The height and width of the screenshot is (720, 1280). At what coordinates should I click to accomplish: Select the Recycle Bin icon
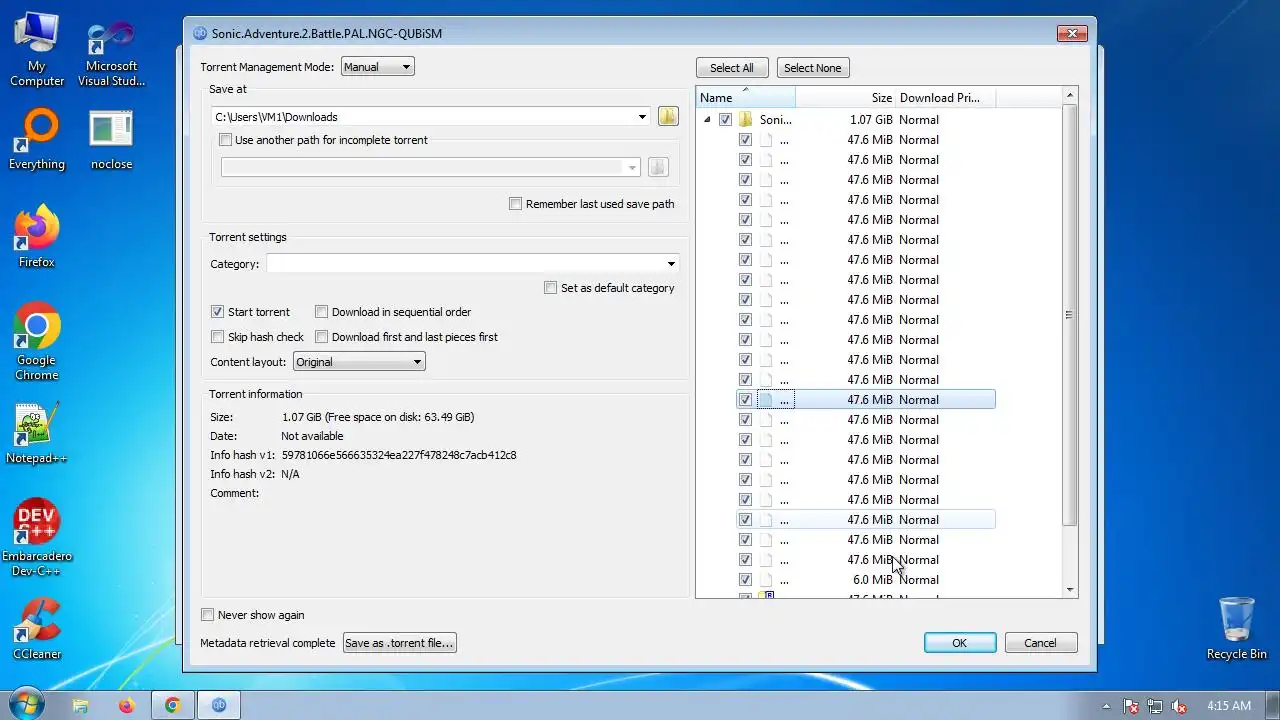click(1237, 628)
